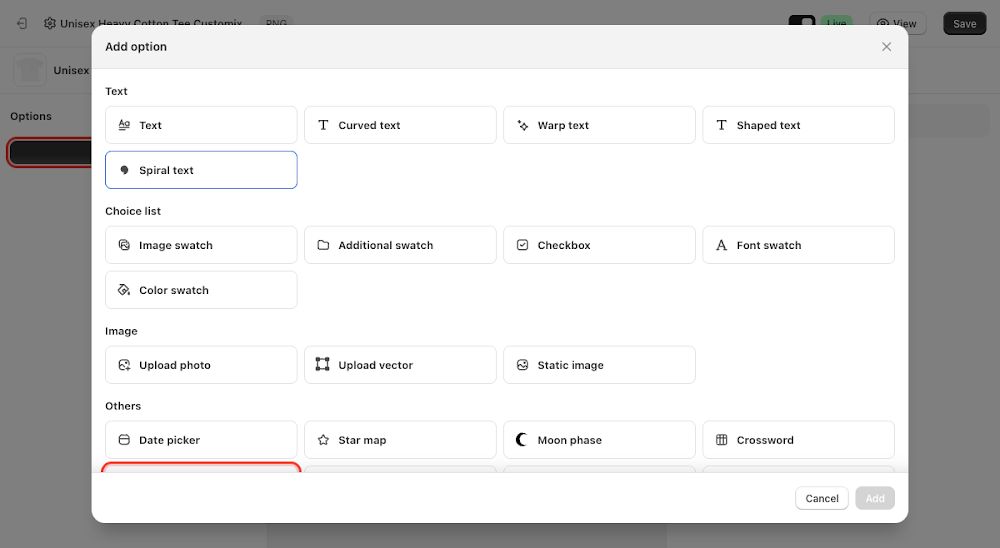This screenshot has width=1000, height=548.
Task: Pick the Color swatch option
Action: [201, 290]
